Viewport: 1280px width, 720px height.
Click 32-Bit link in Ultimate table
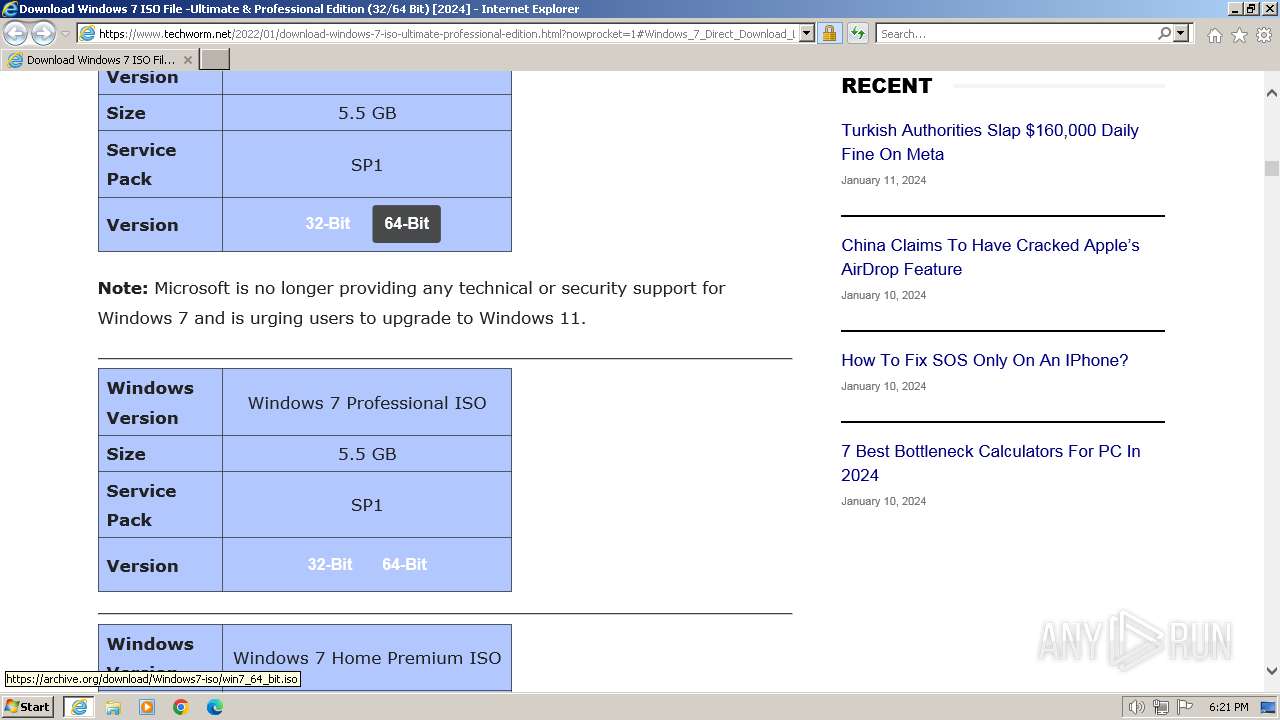tap(328, 223)
